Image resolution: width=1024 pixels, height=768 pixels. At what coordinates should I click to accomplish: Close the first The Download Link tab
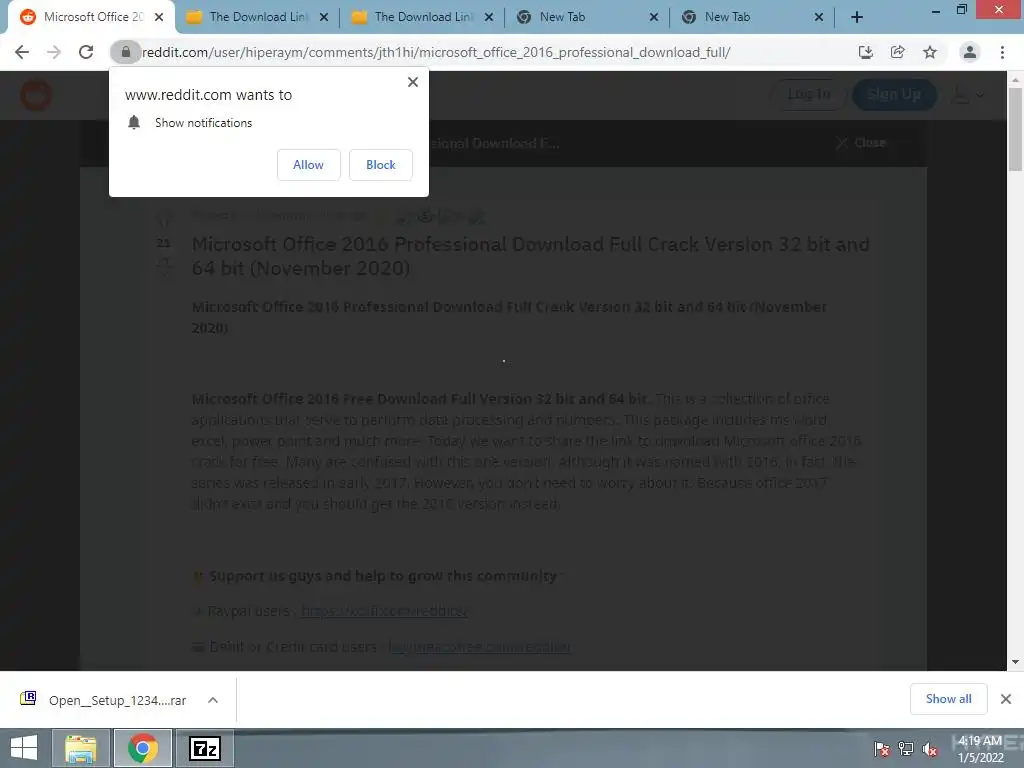tap(324, 17)
